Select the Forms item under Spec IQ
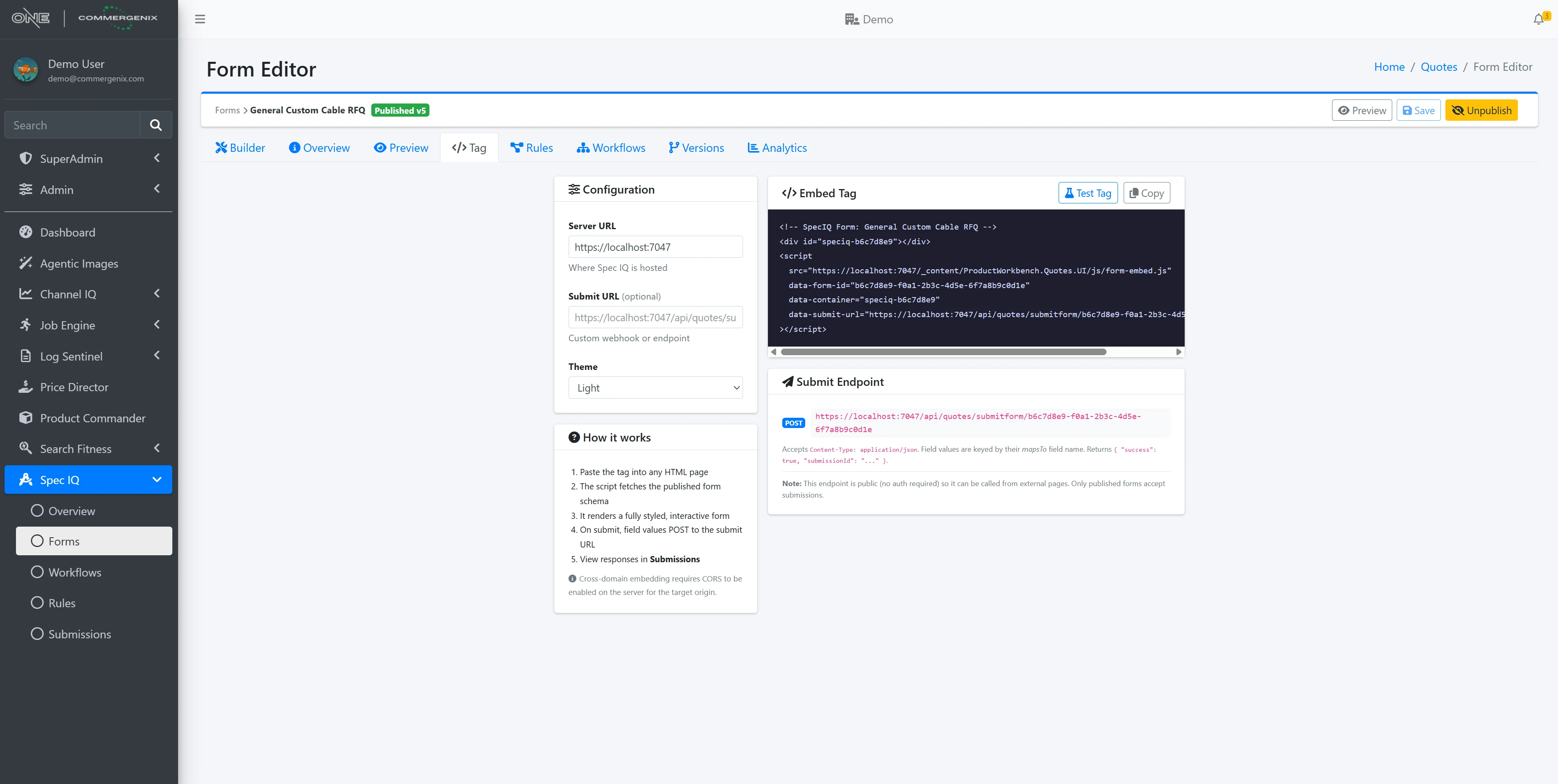Image resolution: width=1558 pixels, height=784 pixels. [x=94, y=541]
